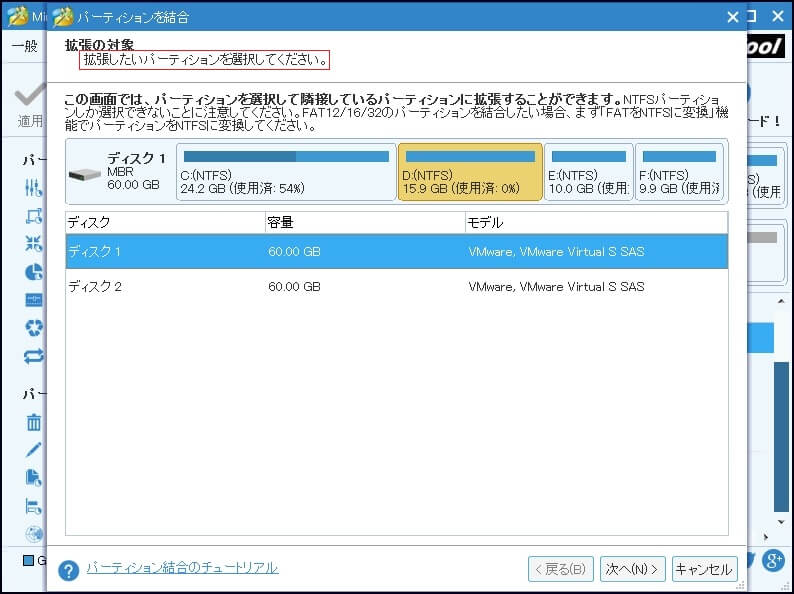Select the E: NTFS 10.0 GB partition
This screenshot has width=794, height=594.
click(588, 171)
